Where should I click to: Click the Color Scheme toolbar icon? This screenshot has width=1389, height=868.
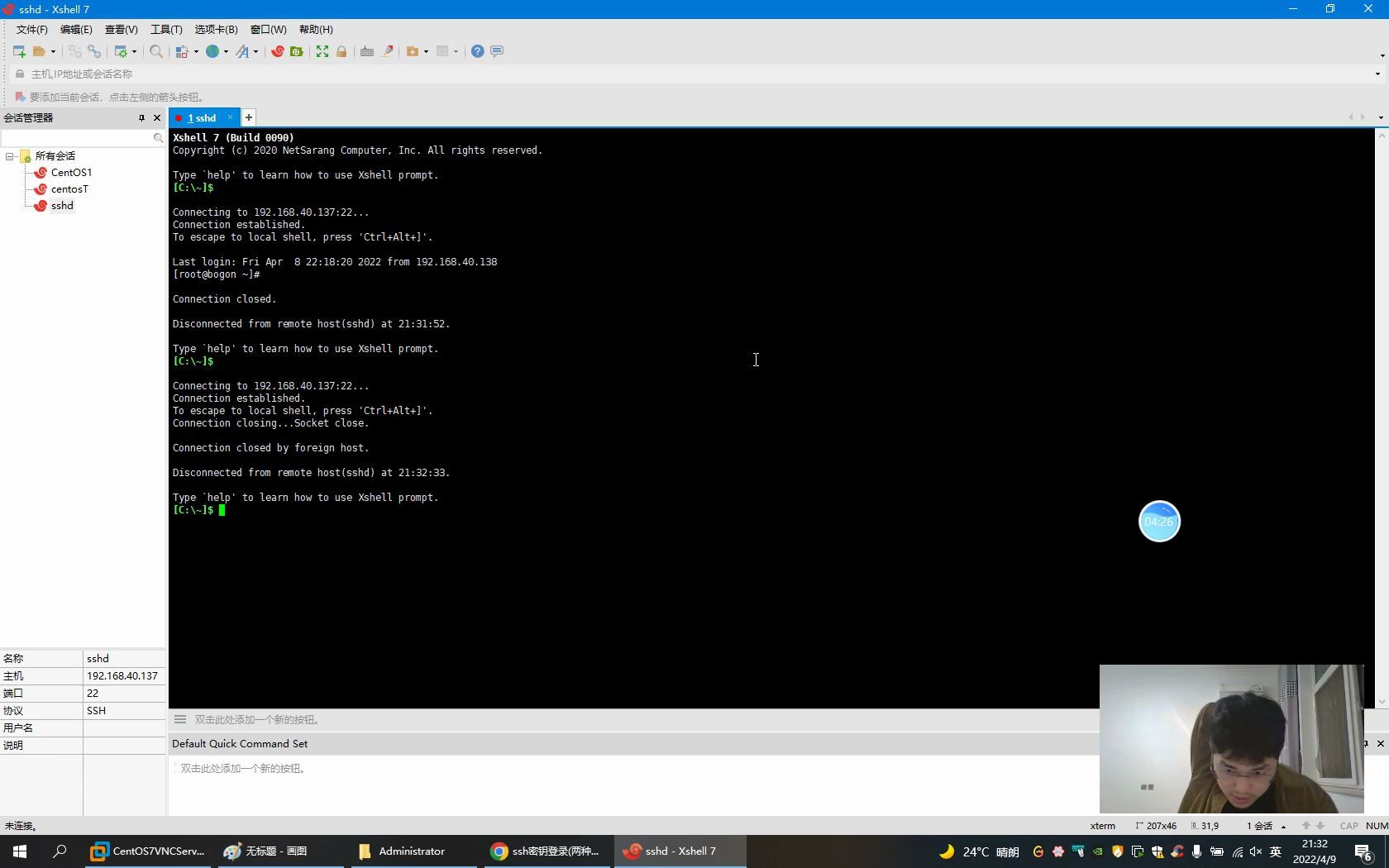pyautogui.click(x=183, y=51)
